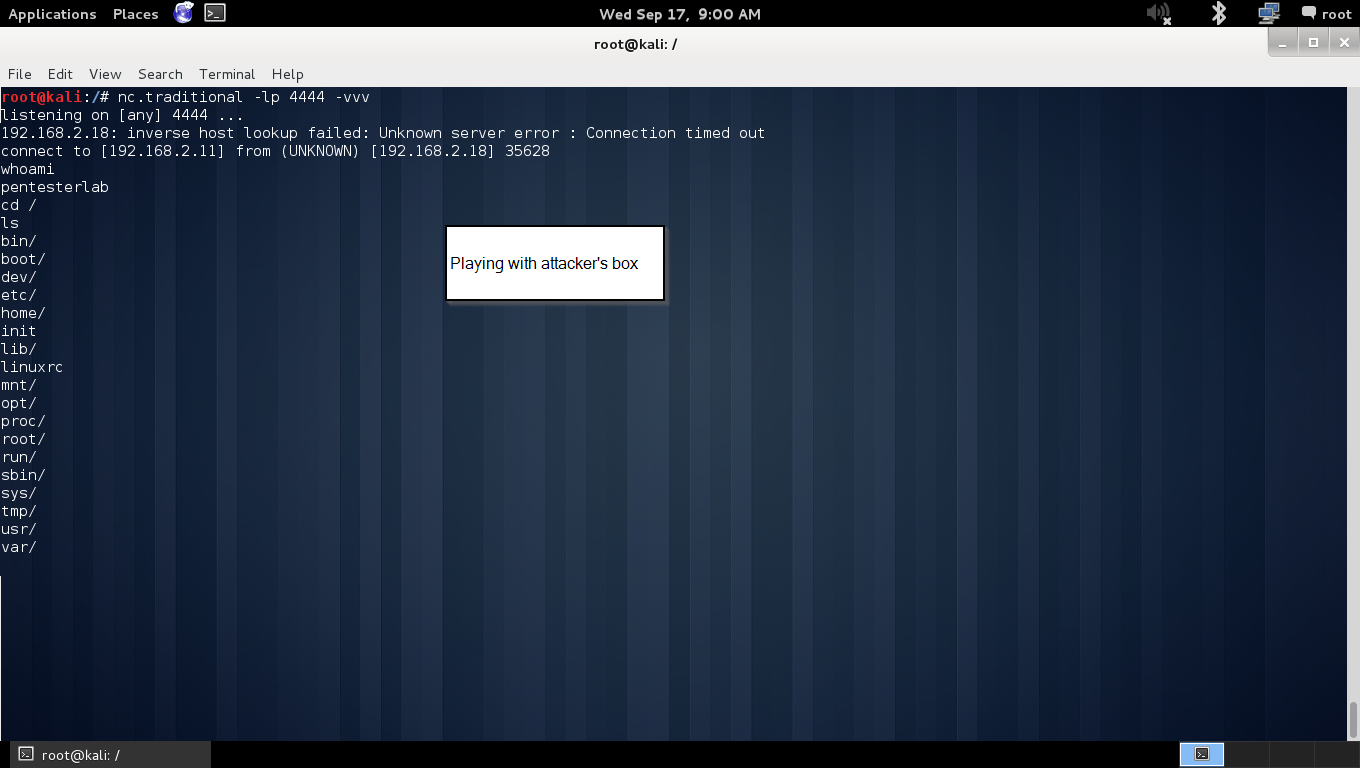Click the 'bin/' directory entry
Screen dimensions: 1360x768
(19, 241)
